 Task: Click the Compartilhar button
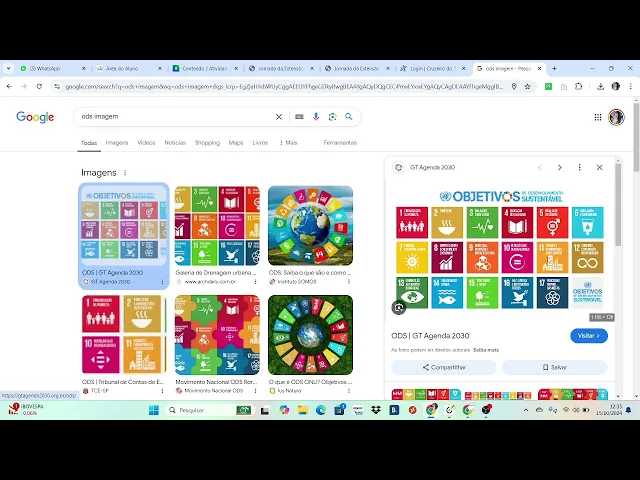coord(444,367)
